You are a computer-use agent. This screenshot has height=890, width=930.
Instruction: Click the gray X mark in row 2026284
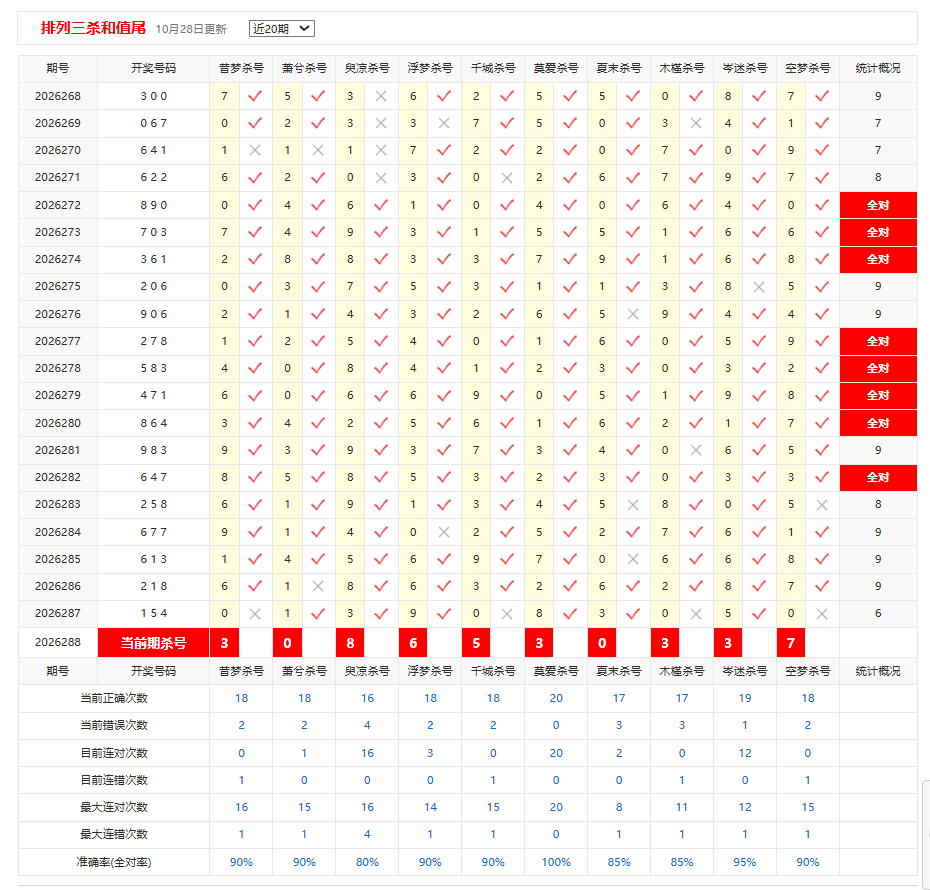tap(444, 532)
